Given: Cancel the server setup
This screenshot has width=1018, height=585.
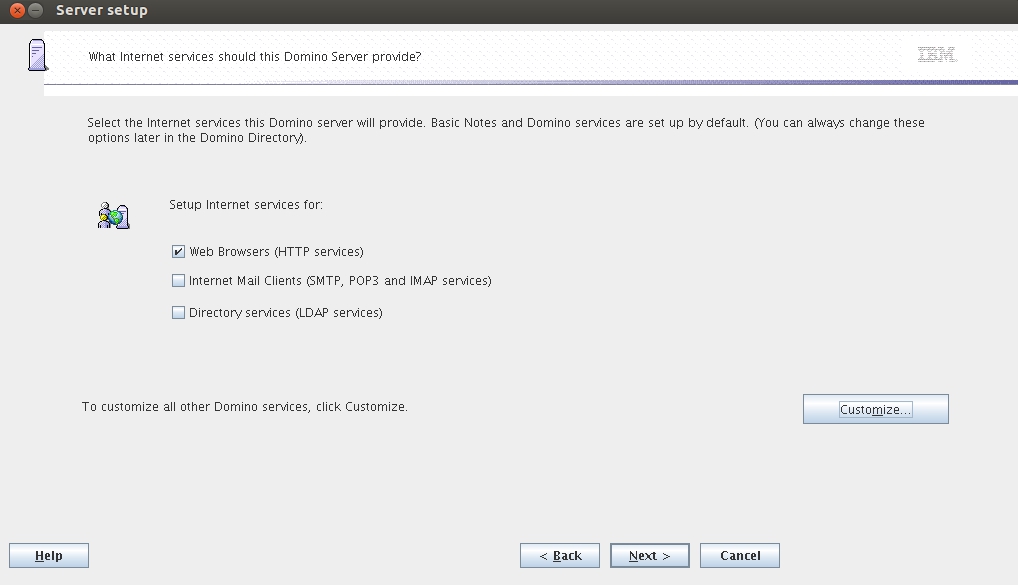Looking at the screenshot, I should click(x=740, y=556).
